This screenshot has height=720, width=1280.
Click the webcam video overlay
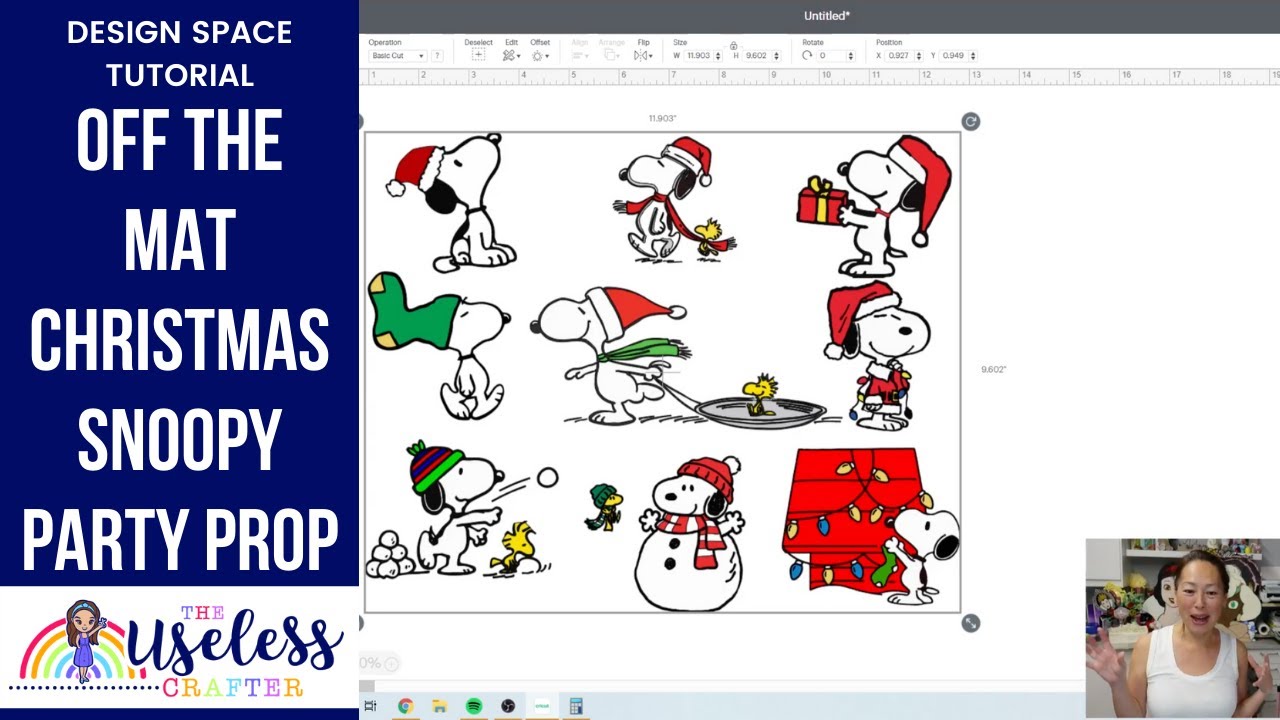tap(1183, 629)
